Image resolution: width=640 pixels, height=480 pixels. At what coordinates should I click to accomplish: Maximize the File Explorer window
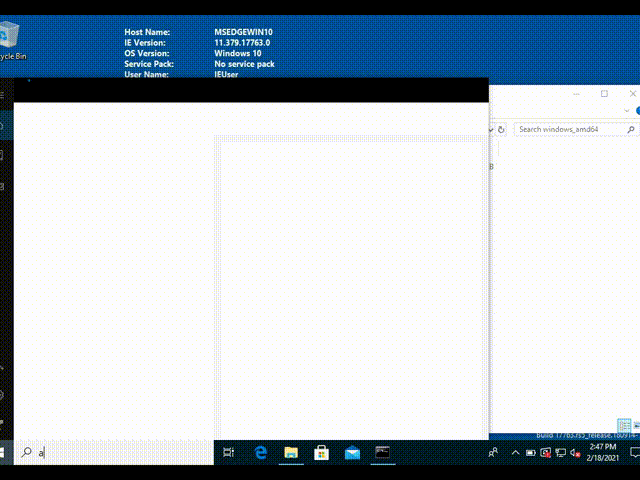[604, 93]
